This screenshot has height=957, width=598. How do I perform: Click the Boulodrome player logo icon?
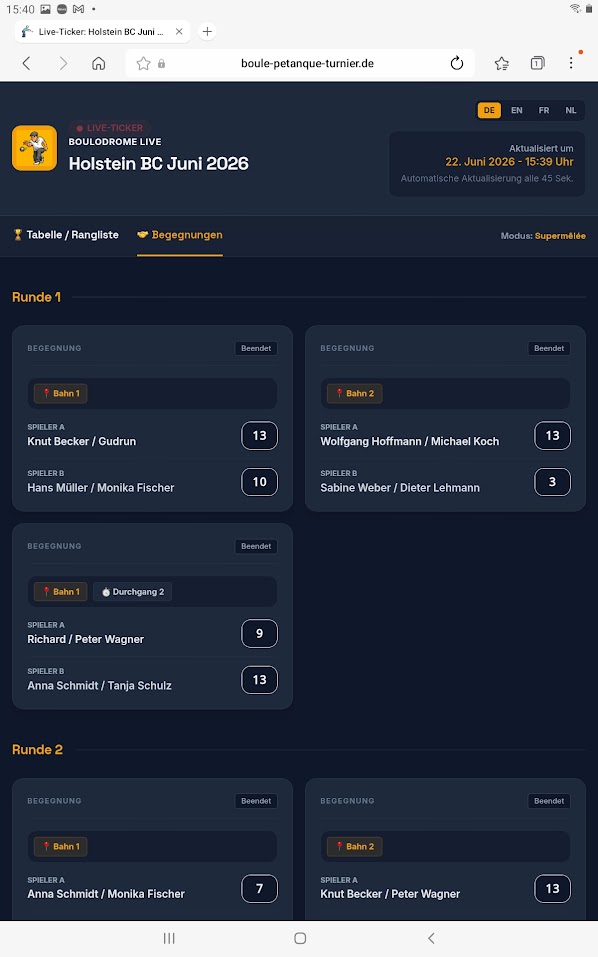point(35,148)
